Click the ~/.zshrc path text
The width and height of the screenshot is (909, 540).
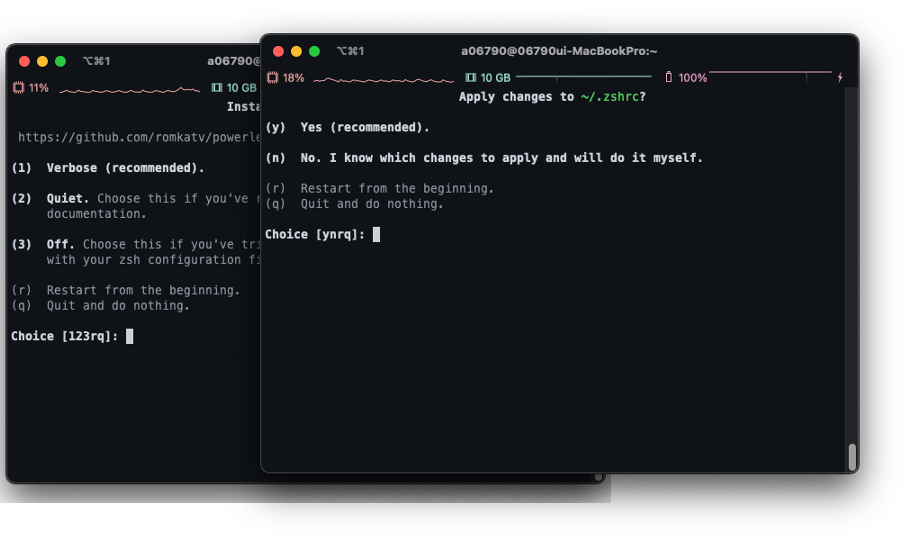610,97
